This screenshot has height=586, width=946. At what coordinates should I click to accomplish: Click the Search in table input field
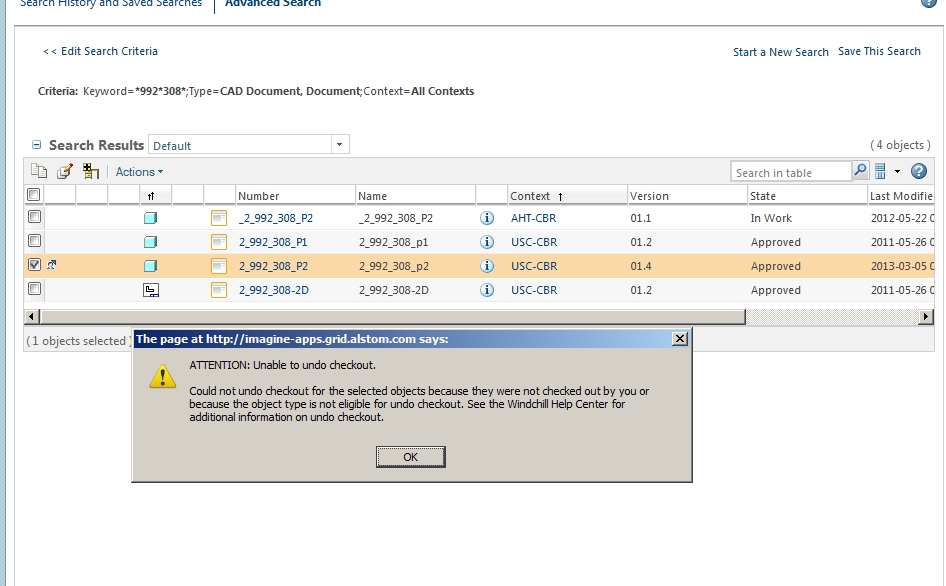click(791, 173)
